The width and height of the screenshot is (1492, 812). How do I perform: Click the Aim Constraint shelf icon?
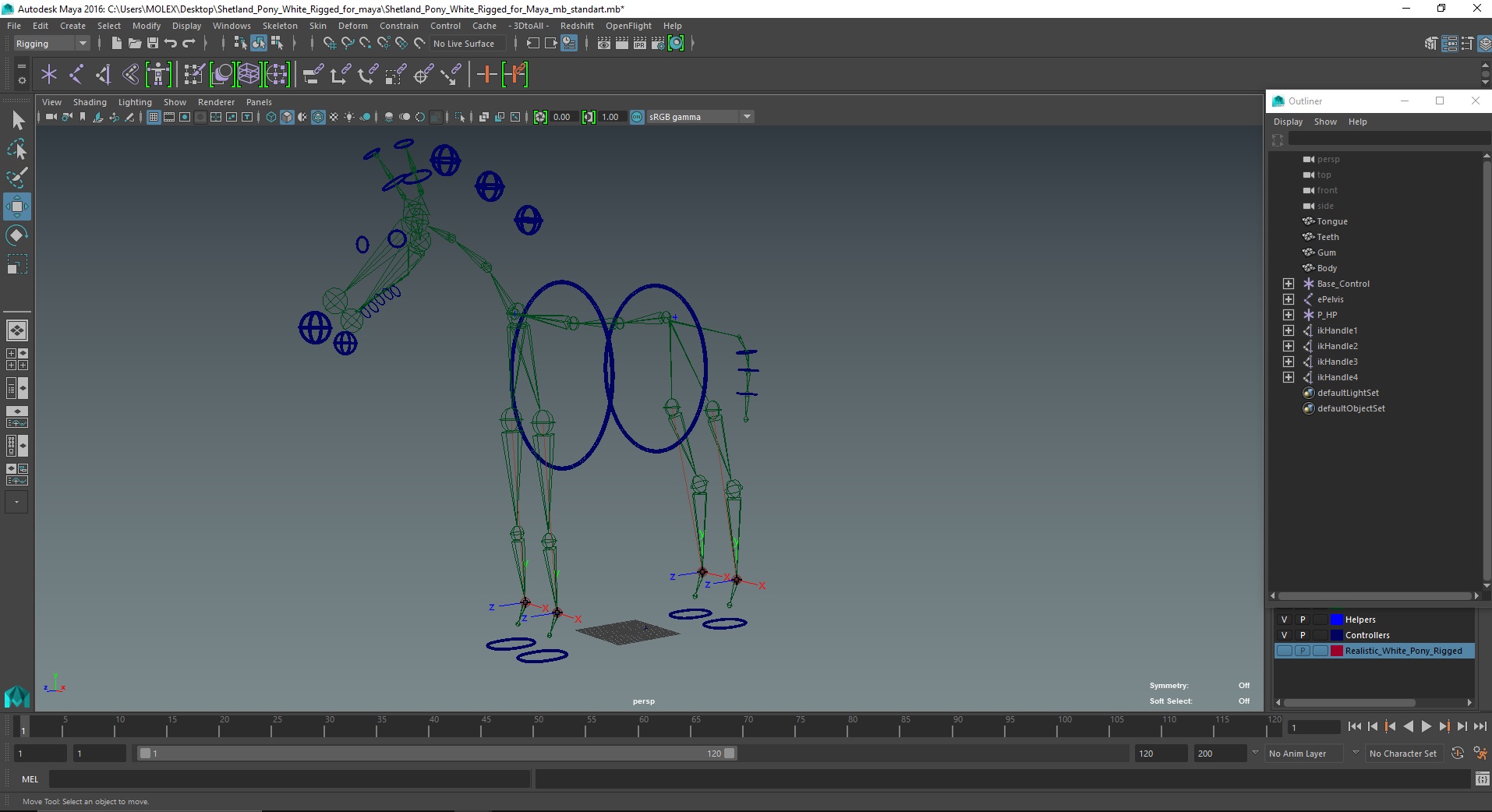click(x=423, y=75)
